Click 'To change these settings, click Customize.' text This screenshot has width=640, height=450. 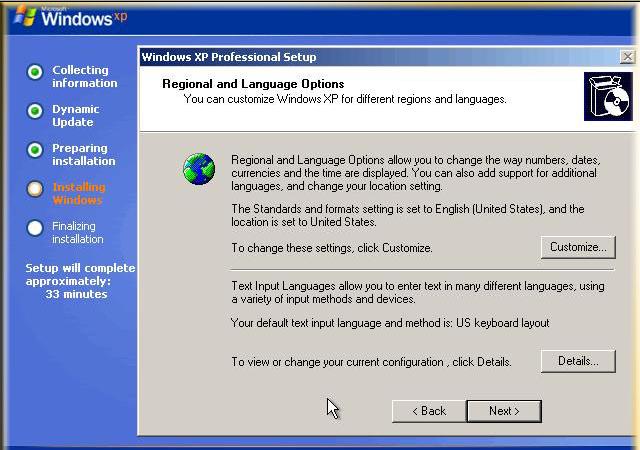[332, 248]
